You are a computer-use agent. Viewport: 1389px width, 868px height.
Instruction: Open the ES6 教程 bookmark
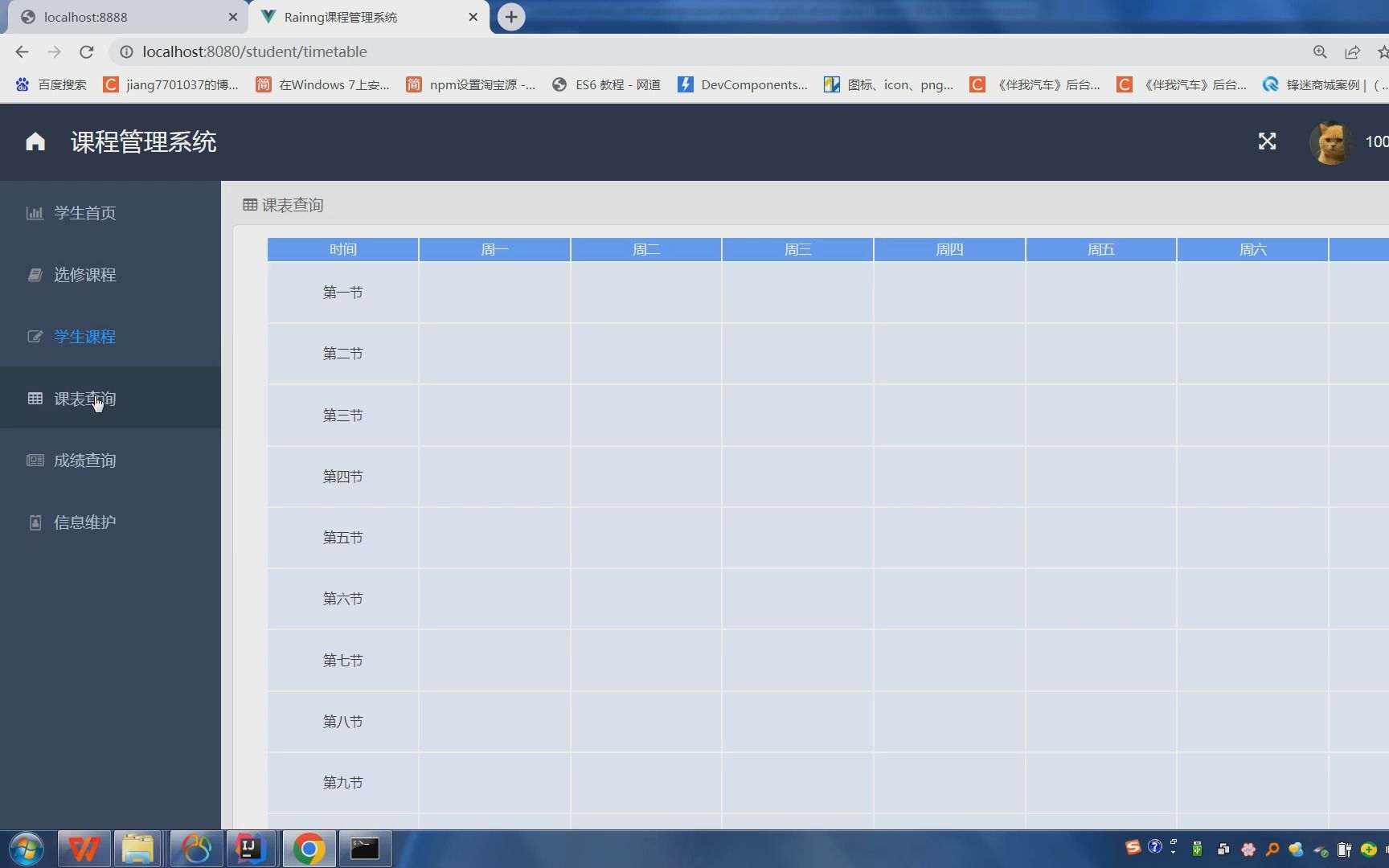pyautogui.click(x=605, y=84)
